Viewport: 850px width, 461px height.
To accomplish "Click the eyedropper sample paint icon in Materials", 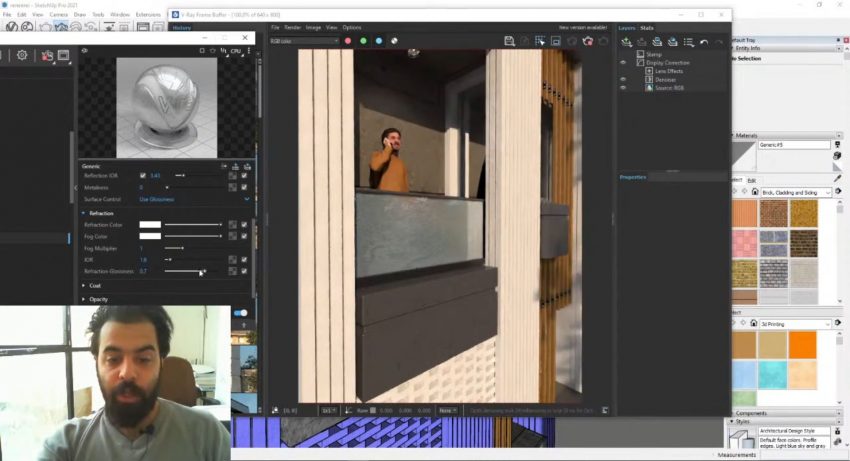I will pos(838,178).
